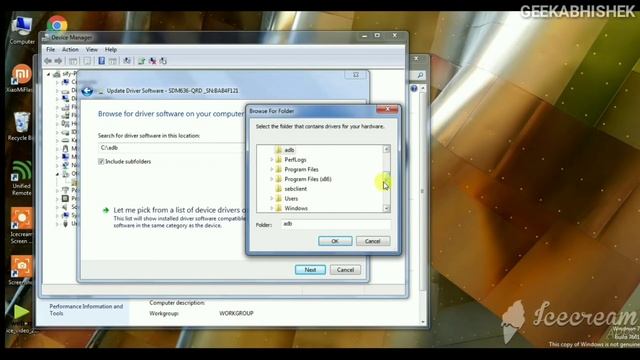Click the red uninstall device toolbar icon
This screenshot has width=640, height=360.
[x=152, y=61]
